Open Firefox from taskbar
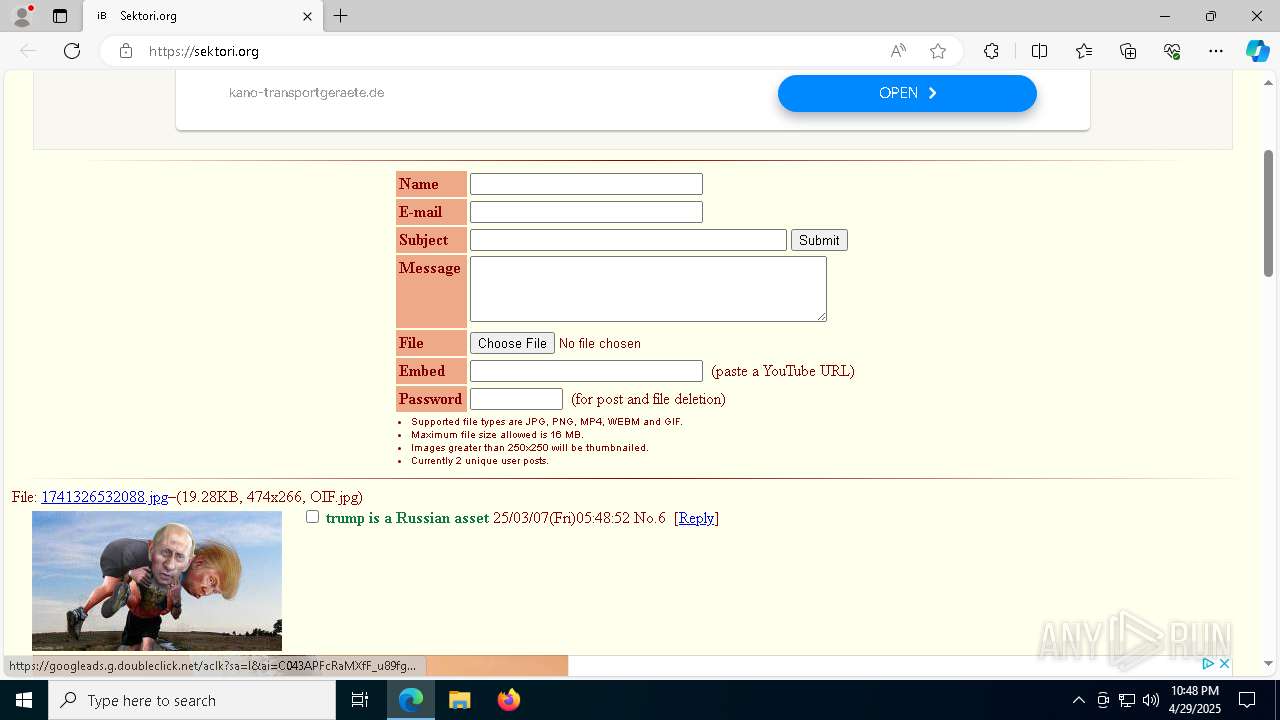The width and height of the screenshot is (1280, 720). [x=508, y=700]
